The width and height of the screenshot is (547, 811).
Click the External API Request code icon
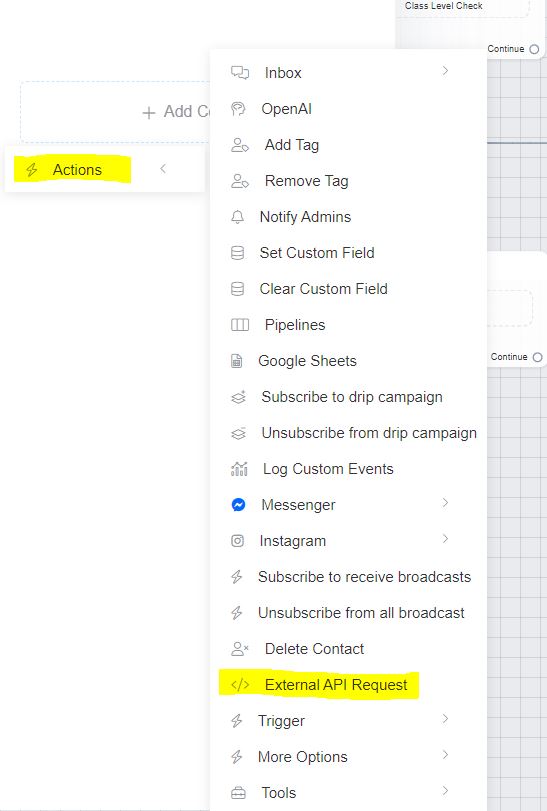coord(240,685)
